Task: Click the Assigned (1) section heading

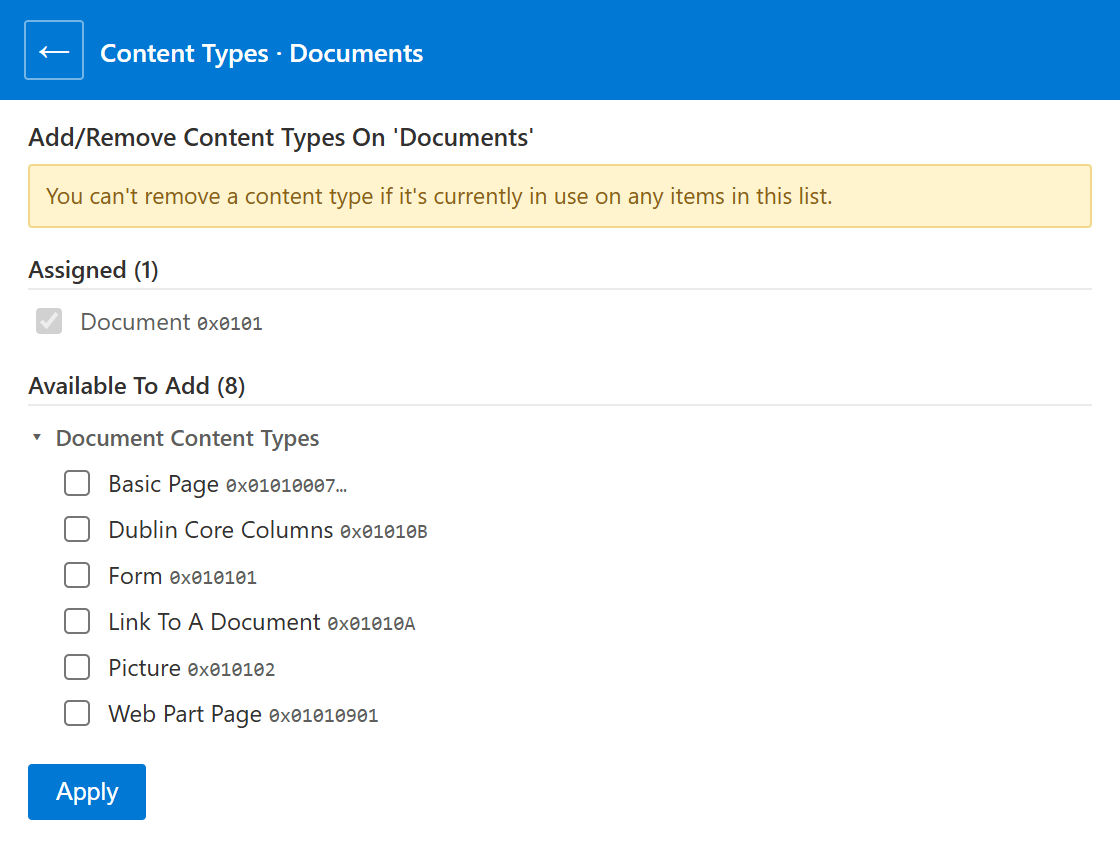Action: [x=94, y=270]
